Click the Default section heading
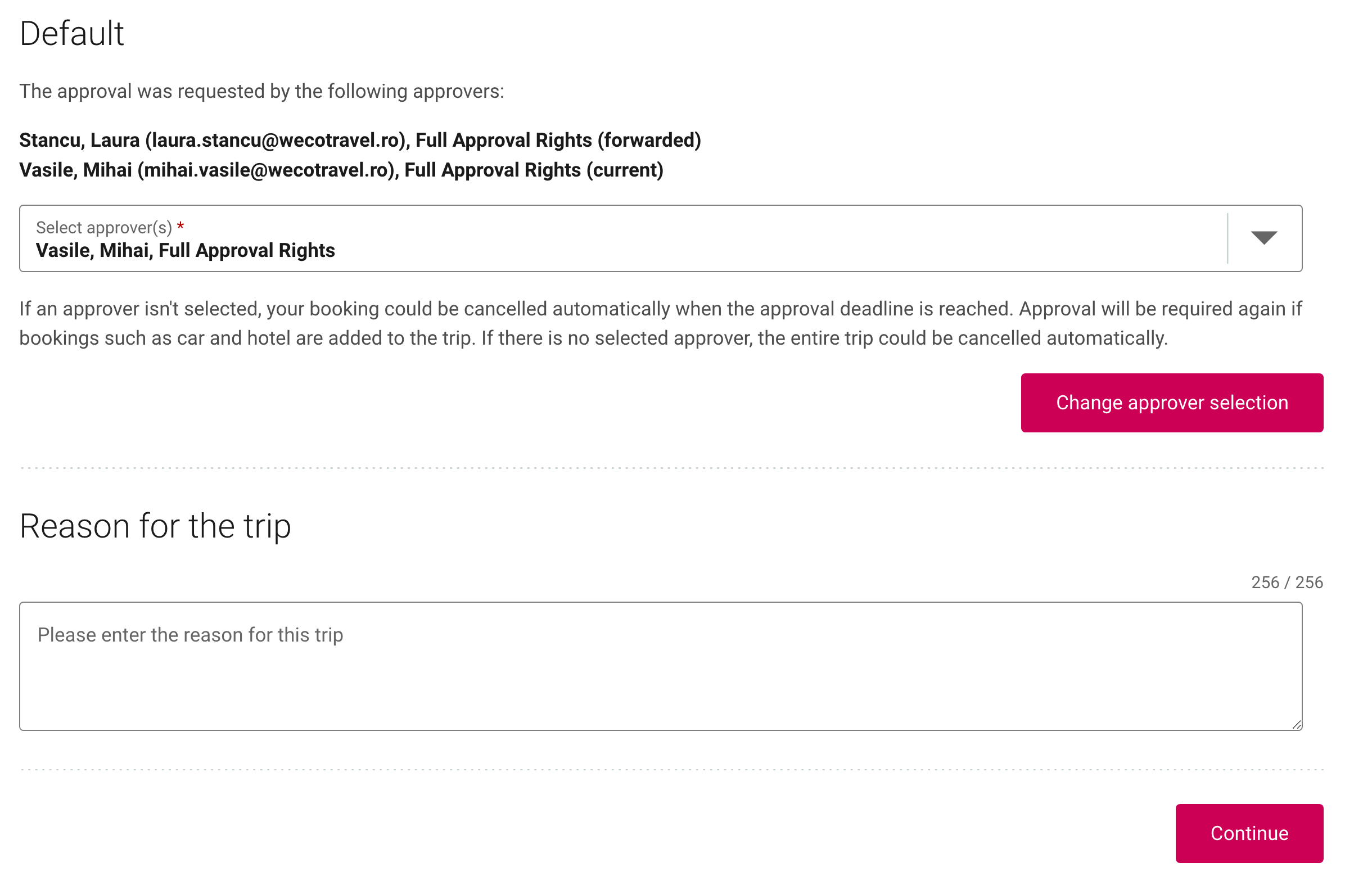Screen dimensions: 1372x894 point(71,33)
